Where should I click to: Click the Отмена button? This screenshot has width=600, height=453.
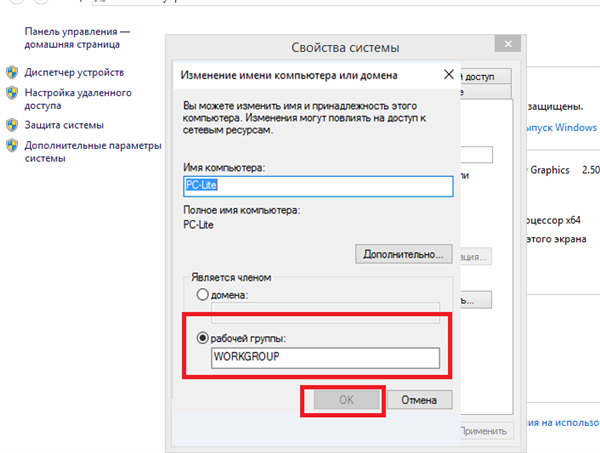419,400
